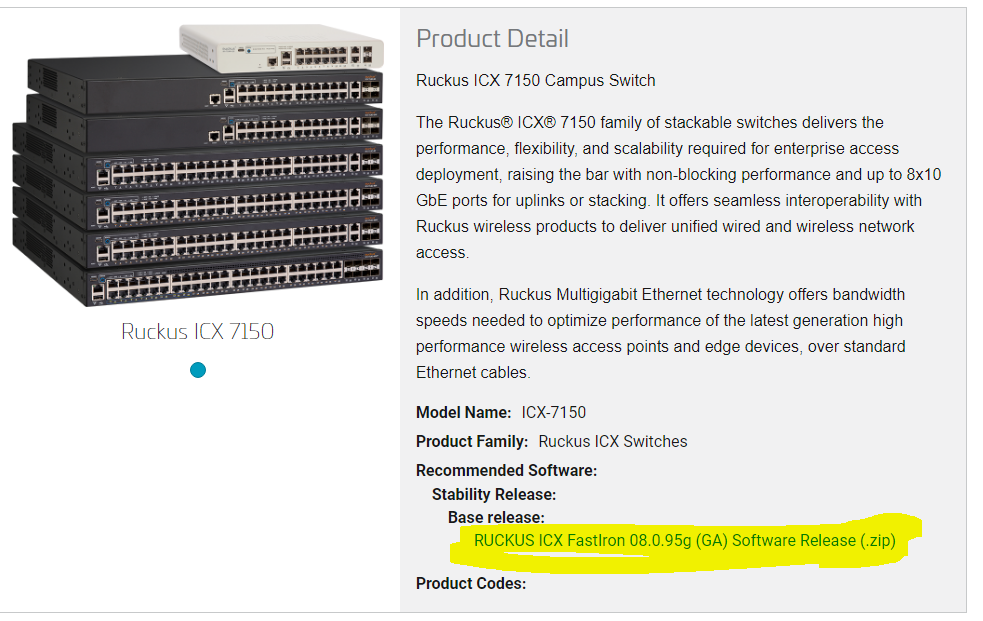Click the Product Codes label
983x621 pixels.
point(471,583)
